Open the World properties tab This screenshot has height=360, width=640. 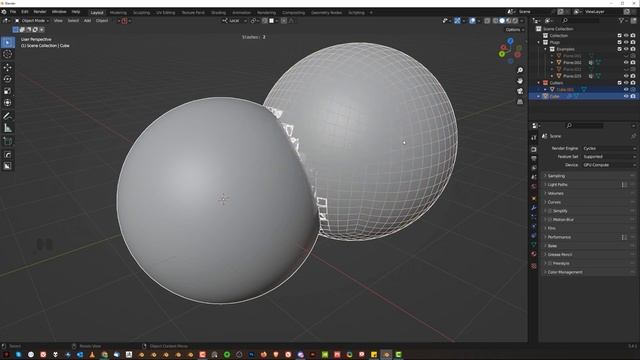pyautogui.click(x=534, y=187)
